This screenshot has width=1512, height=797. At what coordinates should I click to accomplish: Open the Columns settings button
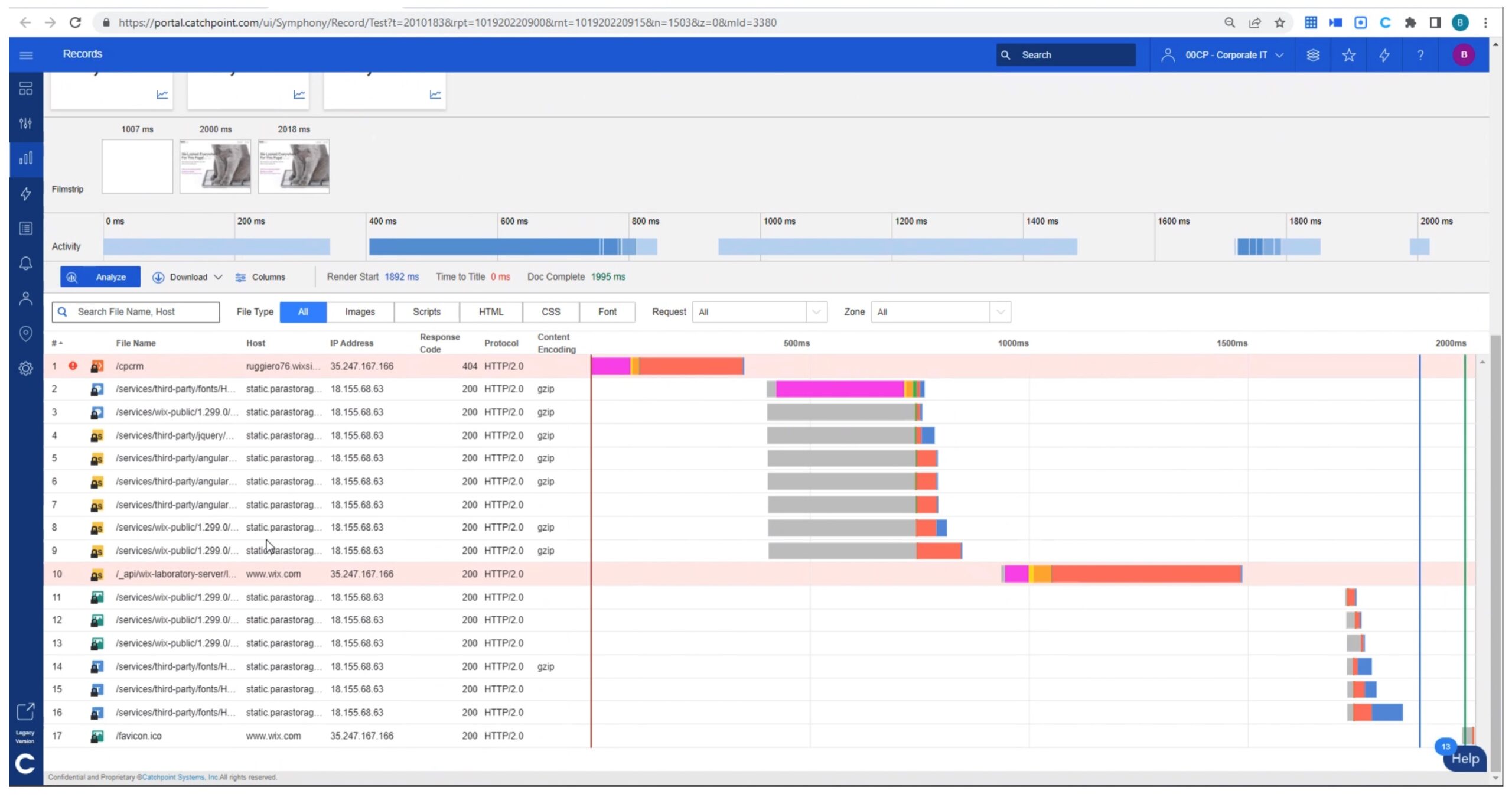tap(260, 277)
